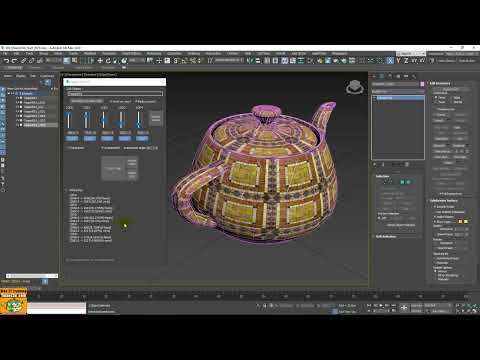Activate the Select and Move tool

pos(100,61)
